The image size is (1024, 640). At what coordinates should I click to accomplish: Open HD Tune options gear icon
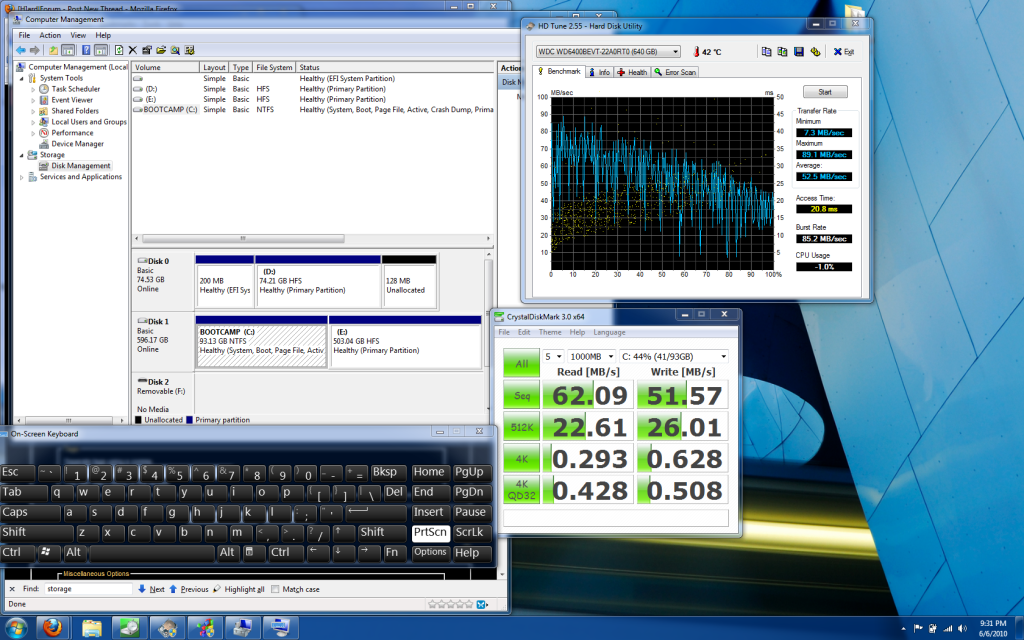click(x=815, y=52)
